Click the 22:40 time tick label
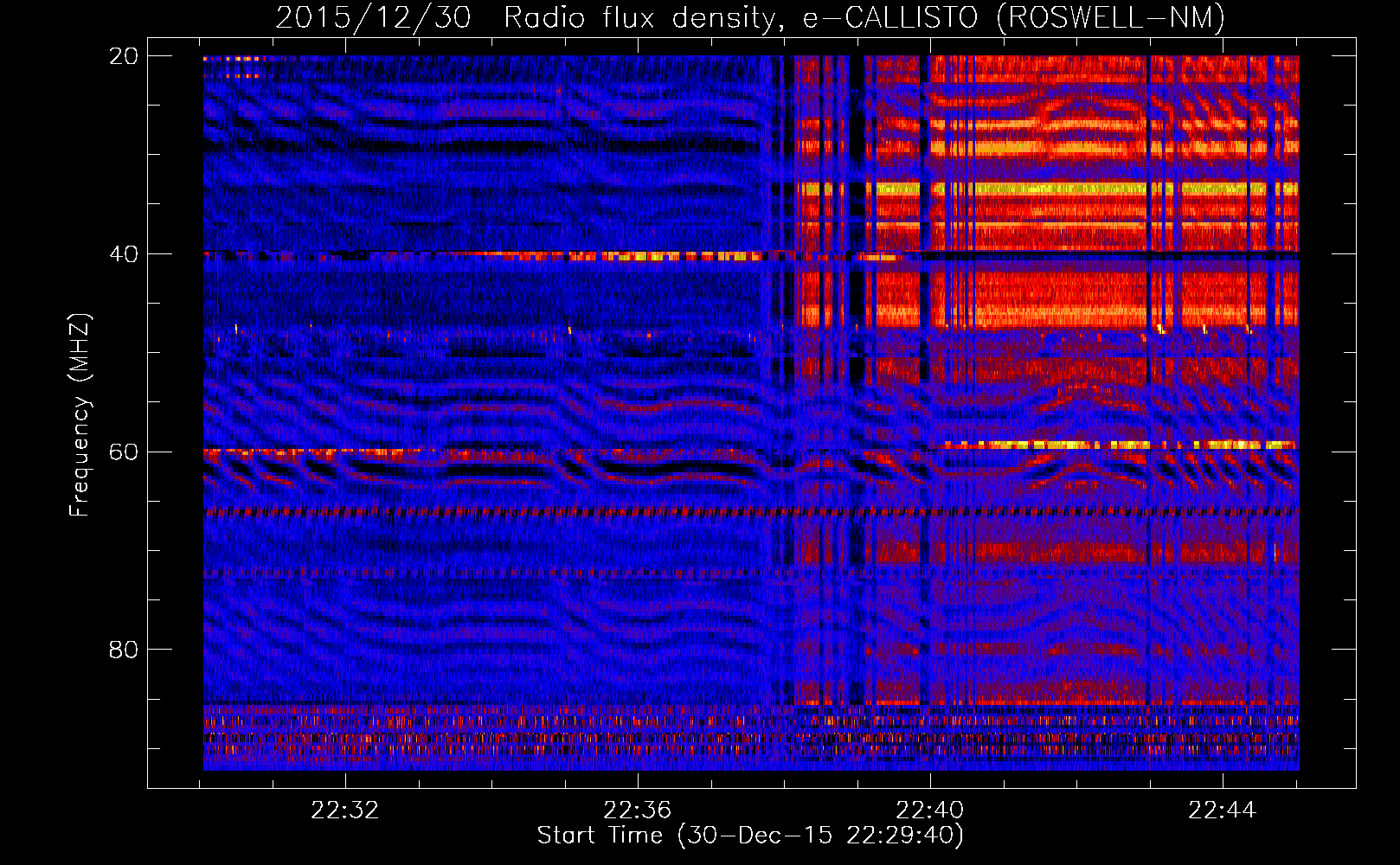This screenshot has width=1400, height=865. click(930, 811)
